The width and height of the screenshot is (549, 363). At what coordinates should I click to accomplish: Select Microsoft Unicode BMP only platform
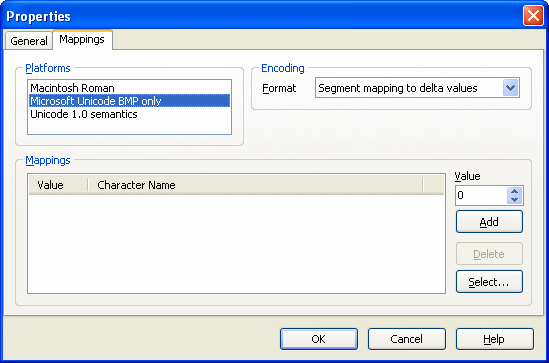(129, 101)
